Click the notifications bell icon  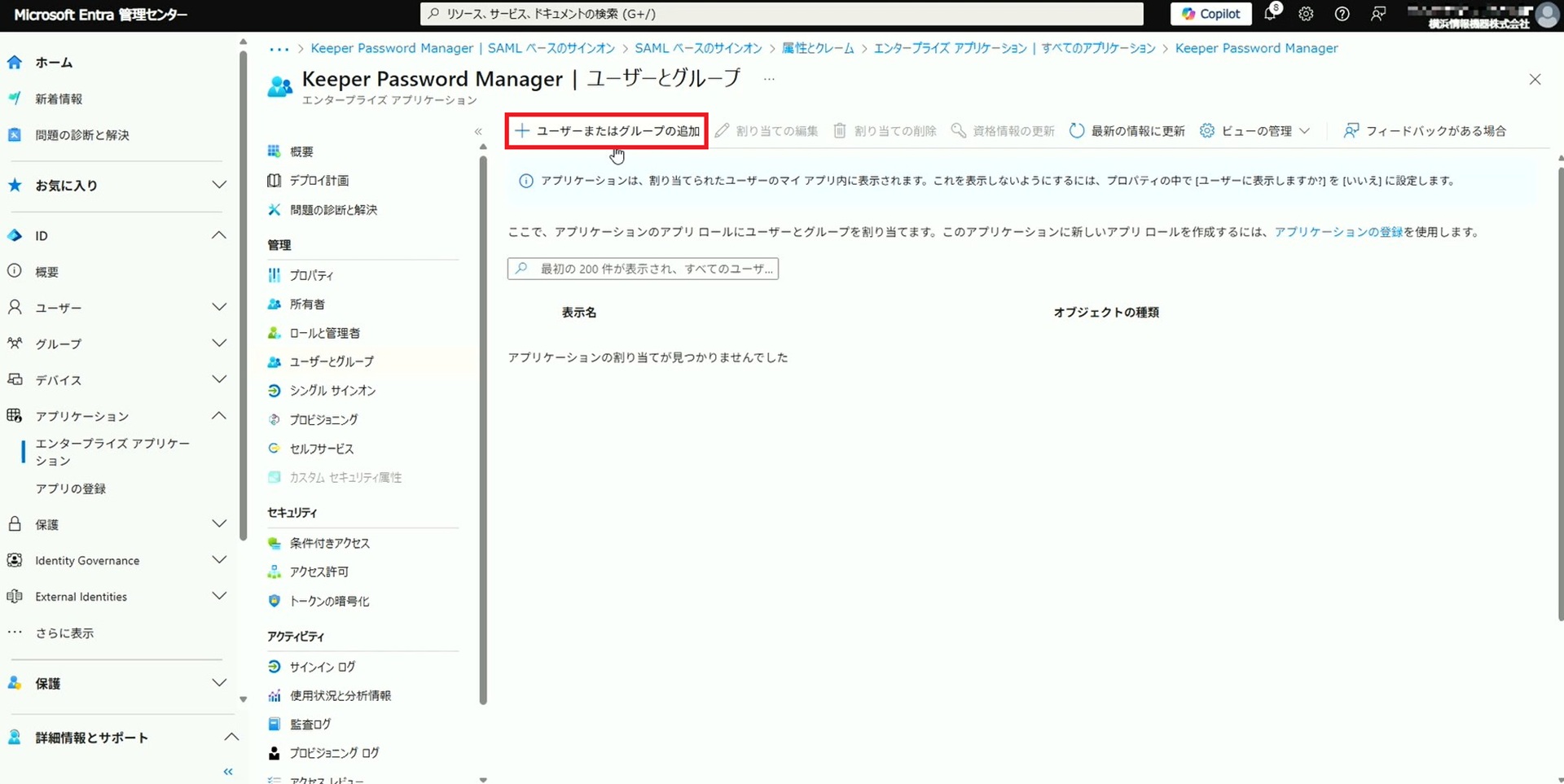pyautogui.click(x=1271, y=14)
